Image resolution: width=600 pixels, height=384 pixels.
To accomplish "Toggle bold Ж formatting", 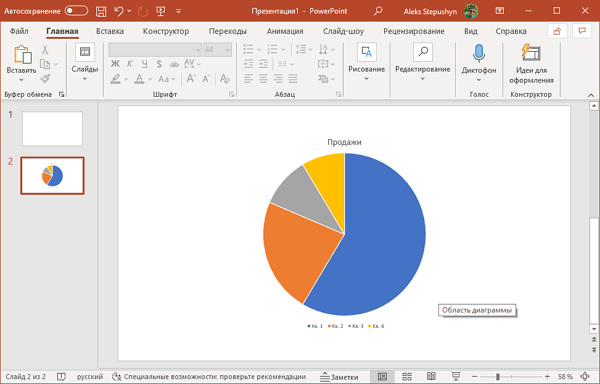I will click(x=115, y=64).
